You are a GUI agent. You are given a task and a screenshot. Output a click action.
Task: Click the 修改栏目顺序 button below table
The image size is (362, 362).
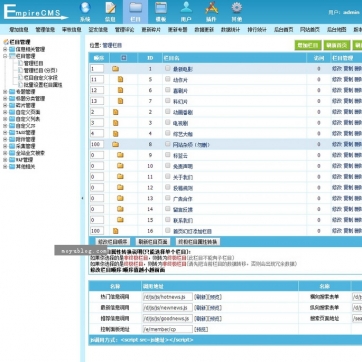click(x=112, y=242)
